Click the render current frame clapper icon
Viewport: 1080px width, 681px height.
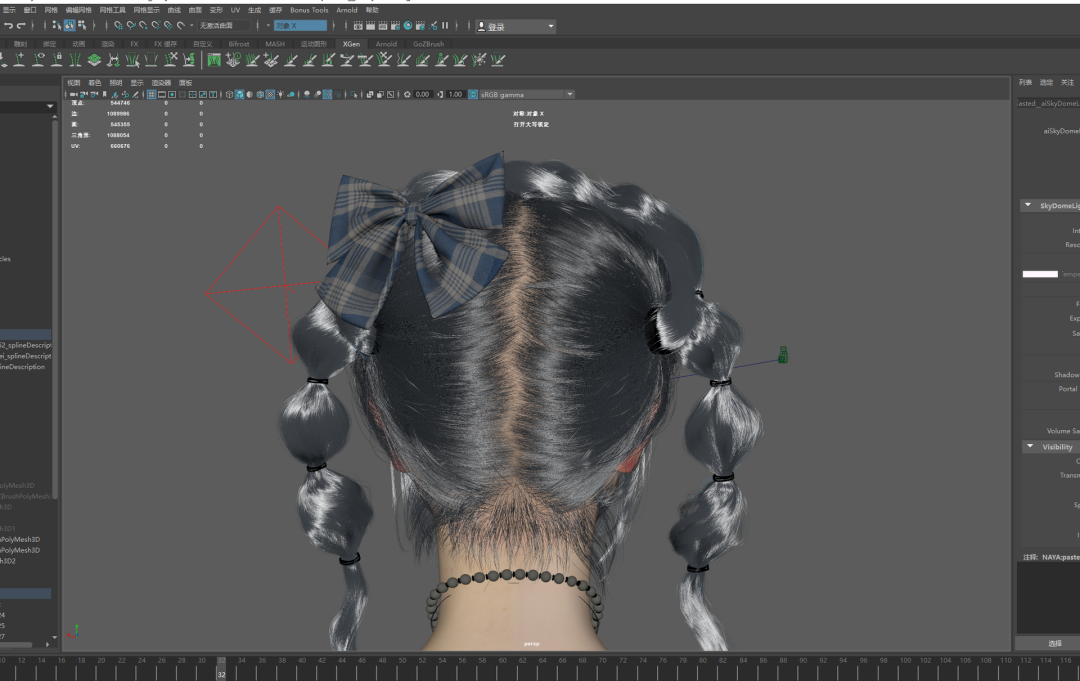pos(371,25)
